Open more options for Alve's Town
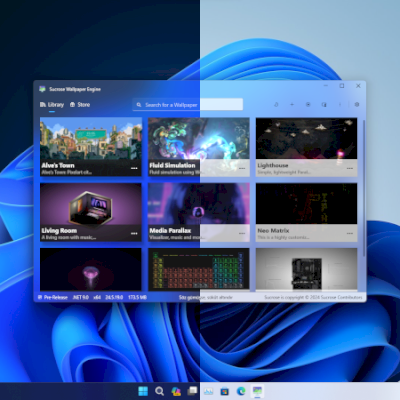The image size is (400, 400). tap(134, 168)
